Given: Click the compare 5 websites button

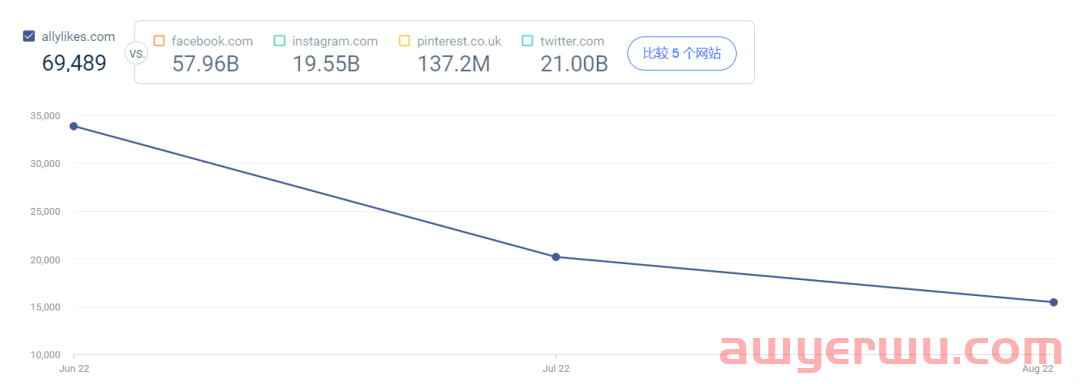Looking at the screenshot, I should coord(682,54).
